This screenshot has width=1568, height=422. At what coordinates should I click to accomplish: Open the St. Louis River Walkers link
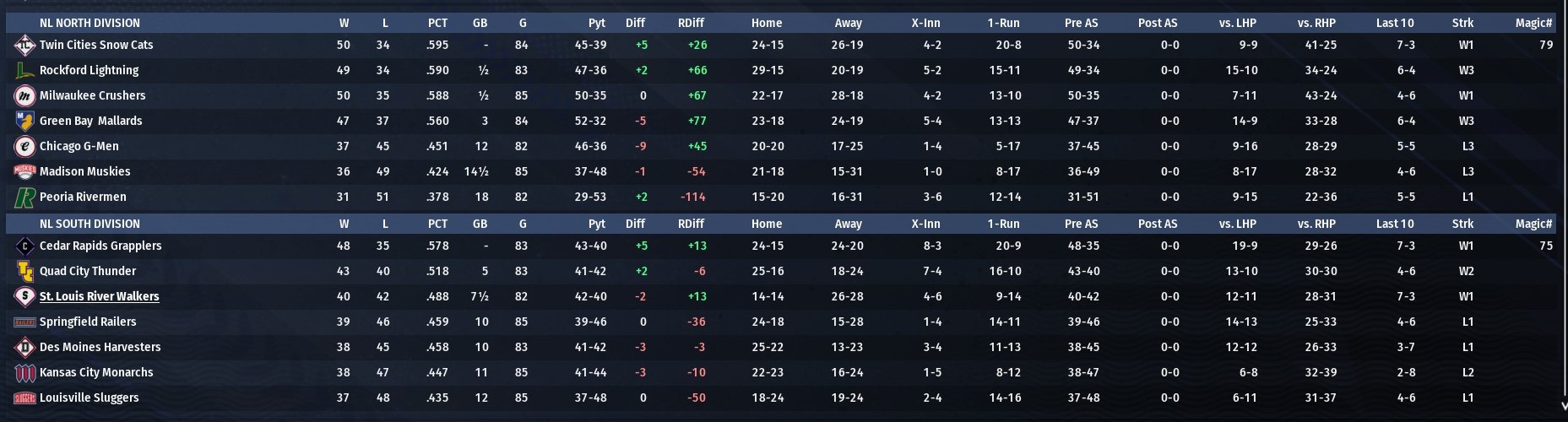tap(99, 296)
